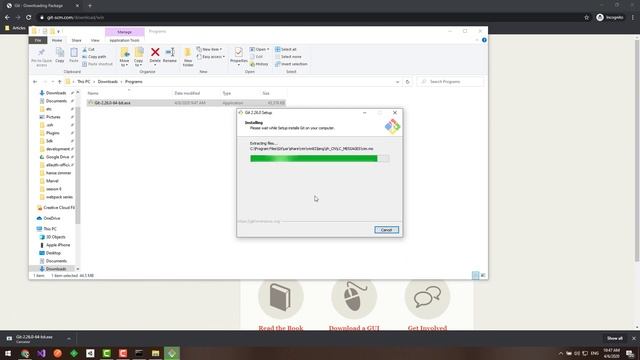Sort by the Date modified column header
This screenshot has width=640, height=360.
[187, 93]
